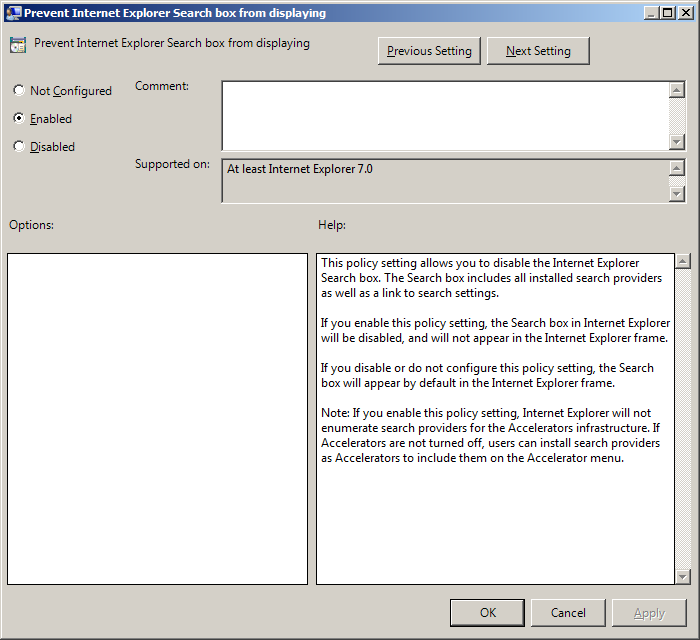Viewport: 700px width, 640px height.
Task: Click Supported on scroll down arrow
Action: pyautogui.click(x=677, y=193)
